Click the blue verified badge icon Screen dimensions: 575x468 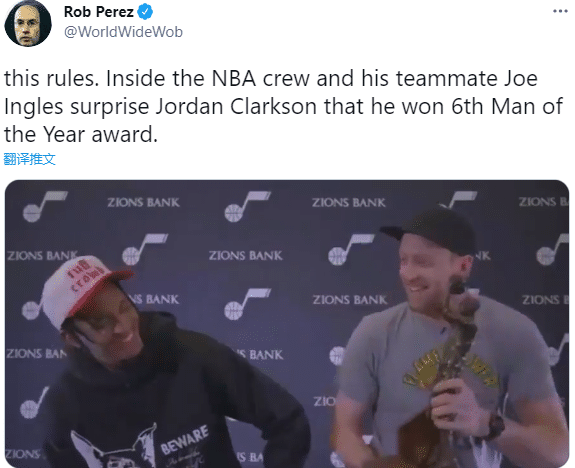tap(145, 12)
